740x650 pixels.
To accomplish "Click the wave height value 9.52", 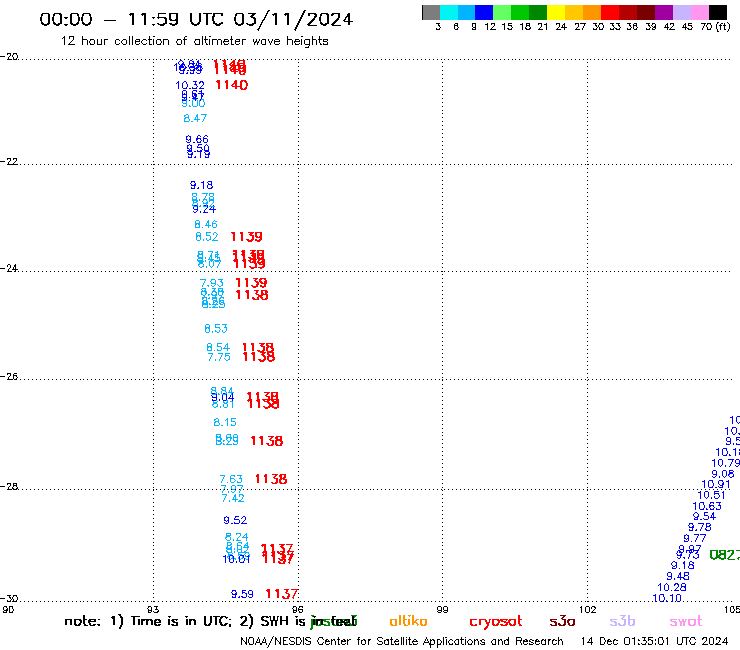I will (x=235, y=520).
